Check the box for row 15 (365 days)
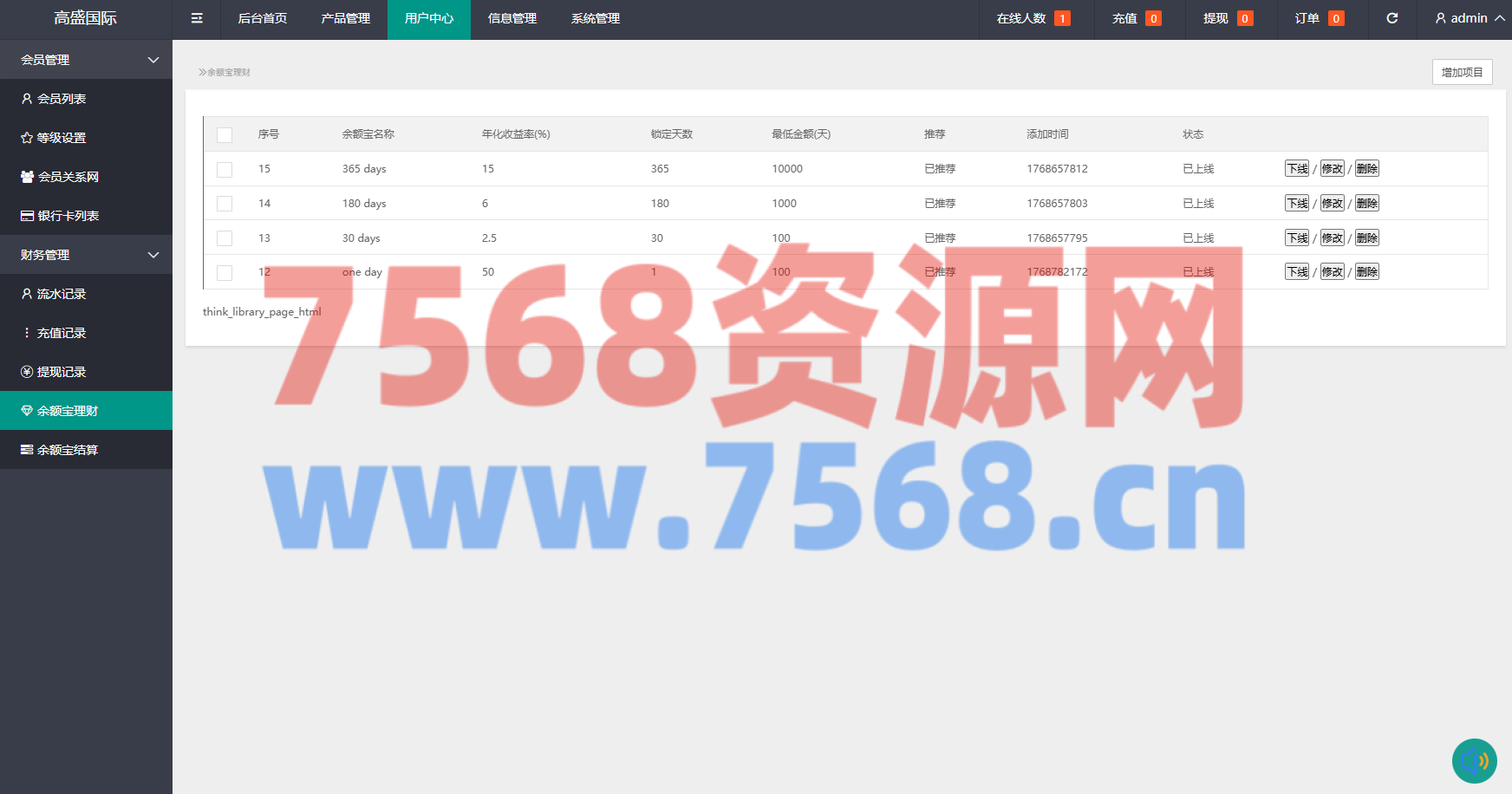 click(x=225, y=170)
